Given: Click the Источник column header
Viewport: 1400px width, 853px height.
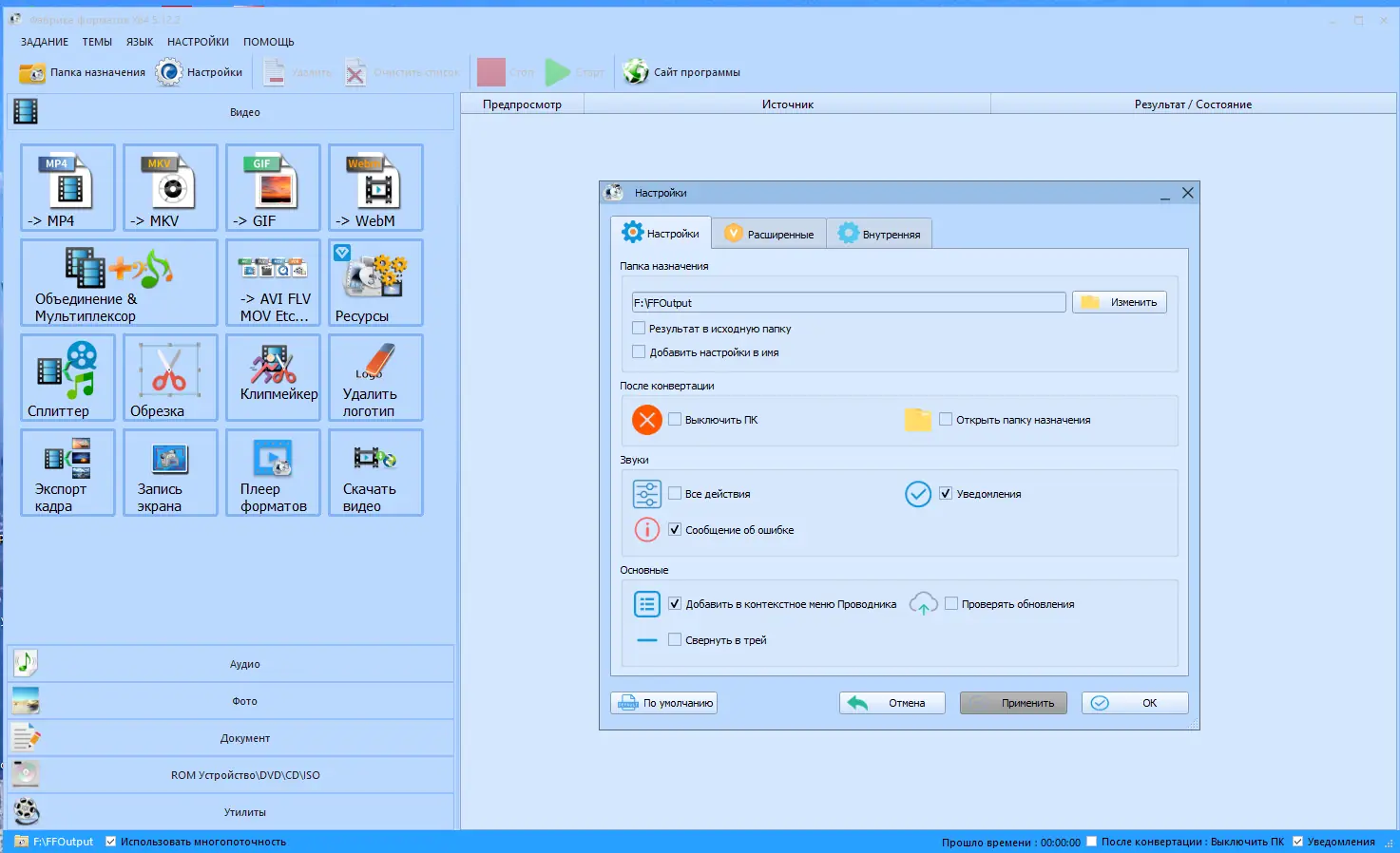Looking at the screenshot, I should coord(788,104).
